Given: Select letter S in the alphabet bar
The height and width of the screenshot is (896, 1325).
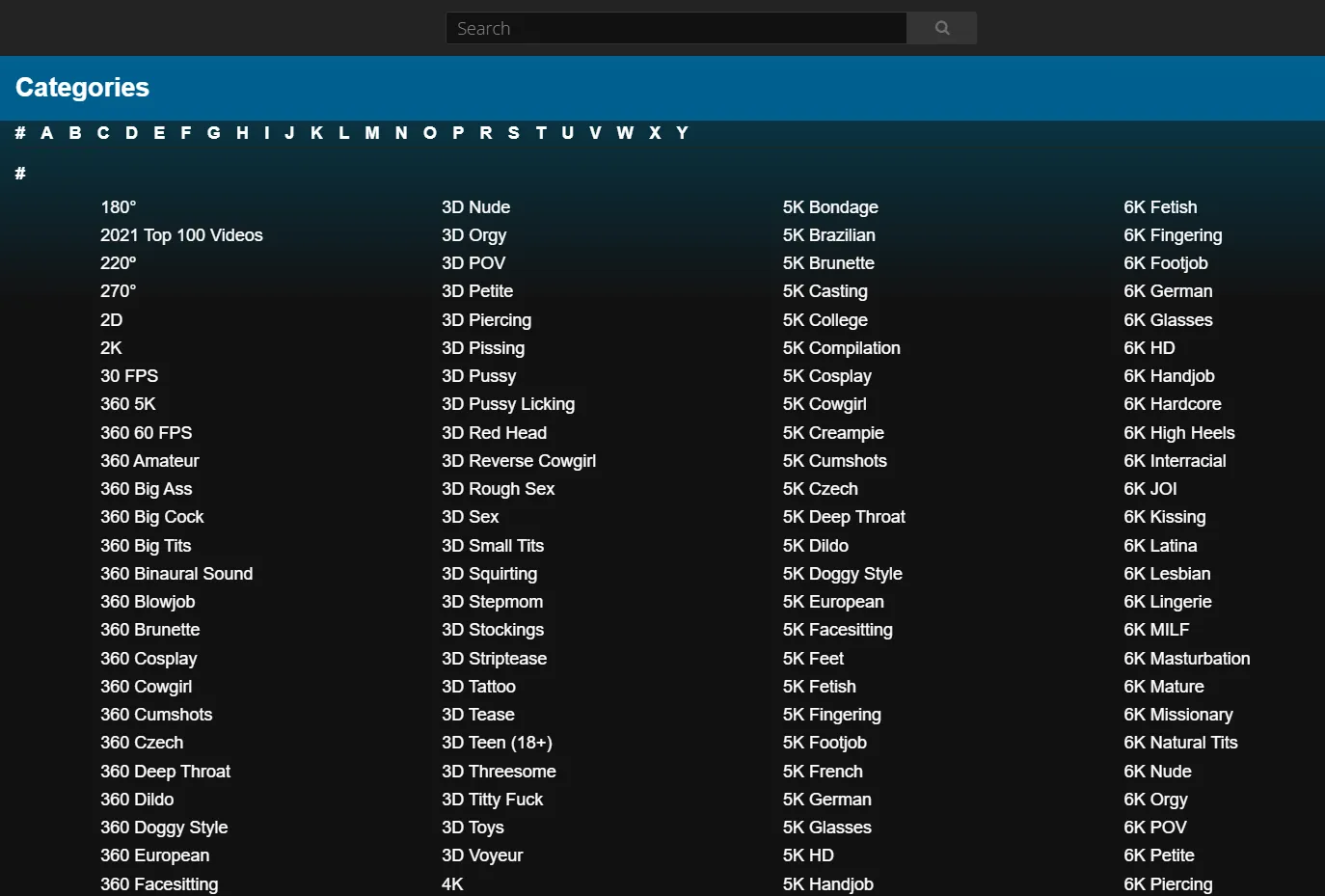Looking at the screenshot, I should 513,133.
